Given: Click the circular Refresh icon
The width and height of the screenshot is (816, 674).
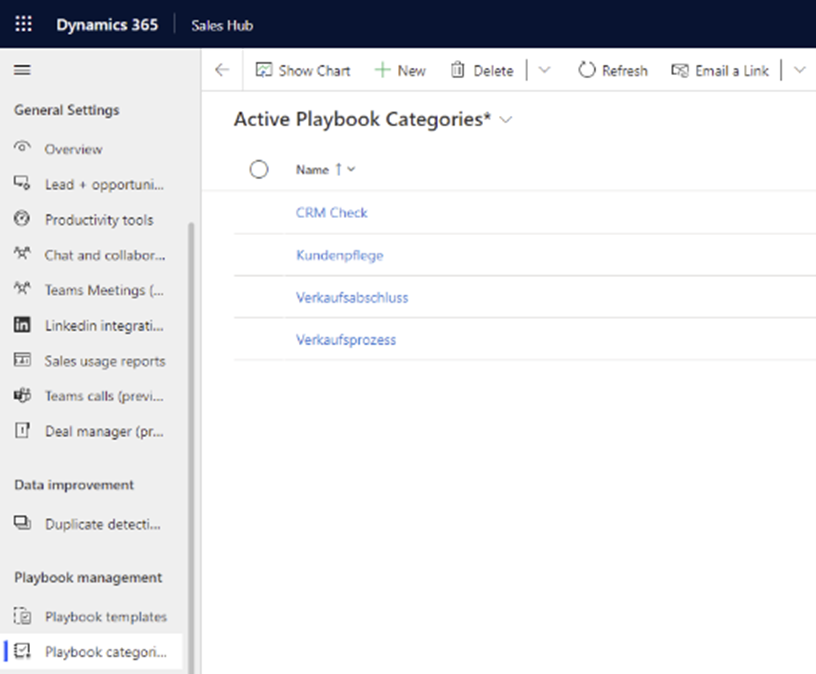Looking at the screenshot, I should click(586, 70).
